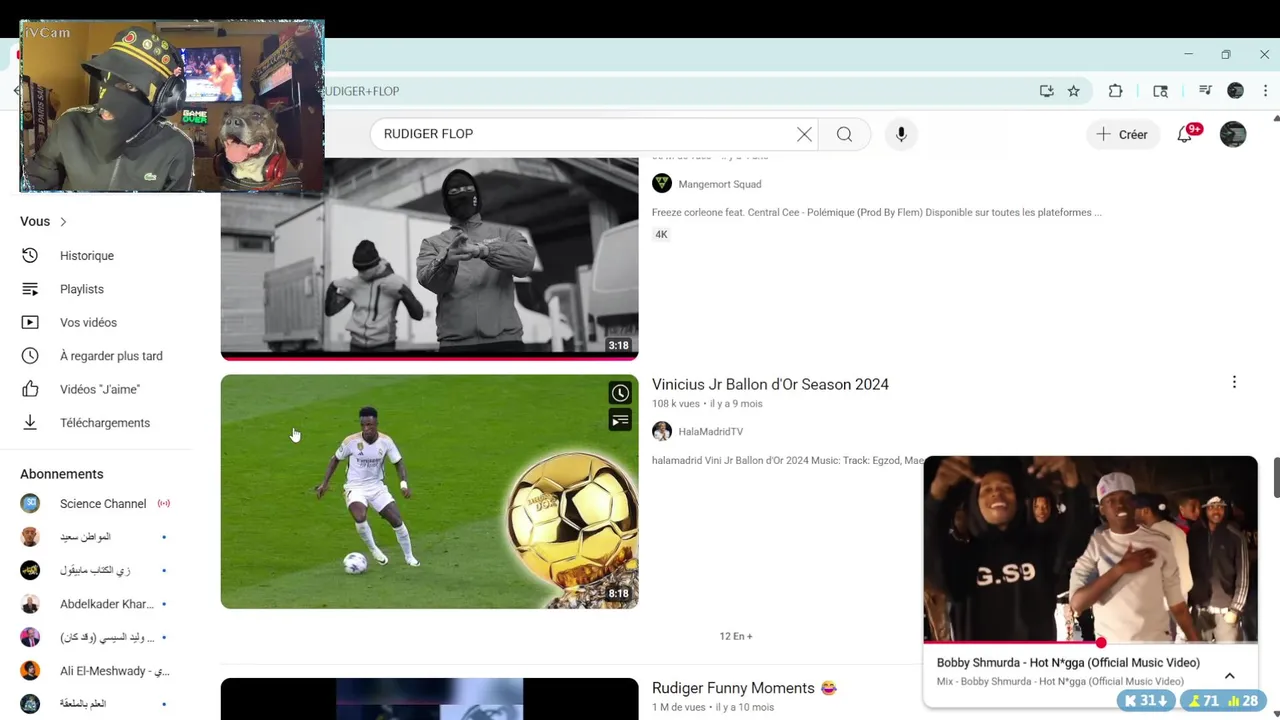Add Vinicius video to queue icon
Screen dimensions: 1280x720
pyautogui.click(x=620, y=420)
